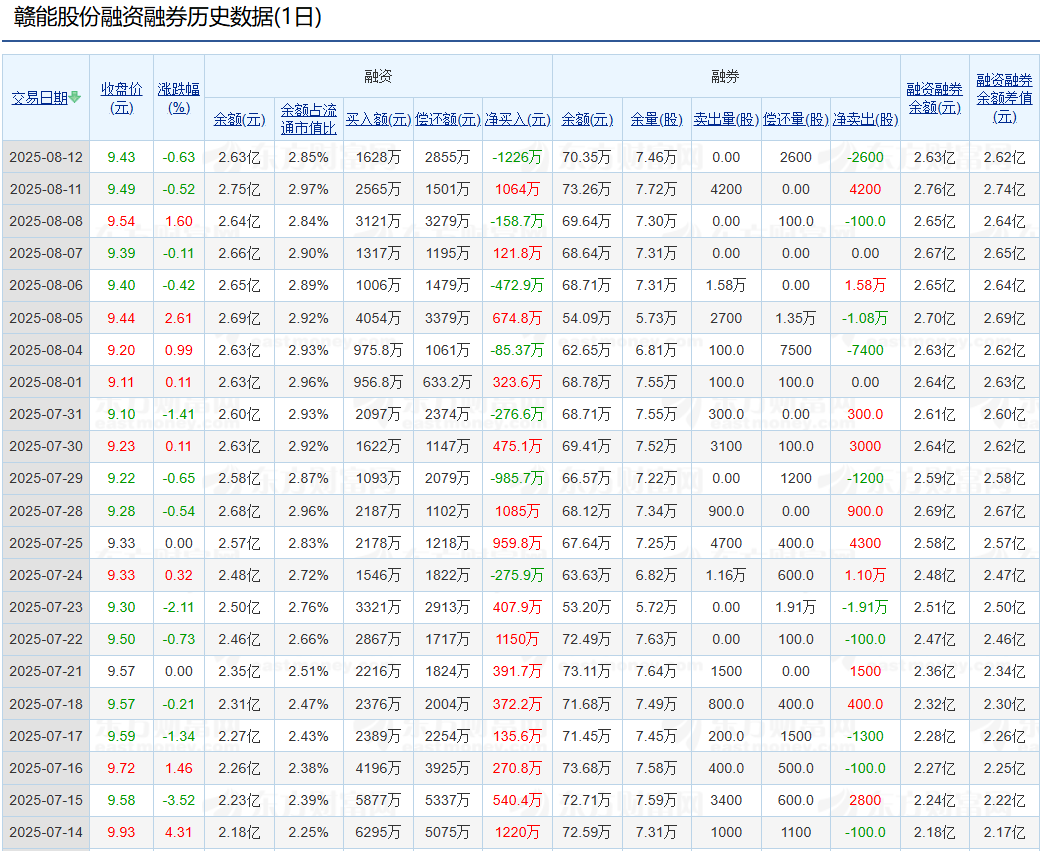The height and width of the screenshot is (851, 1040).
Task: Click sell volume 1.16万
Action: point(726,575)
